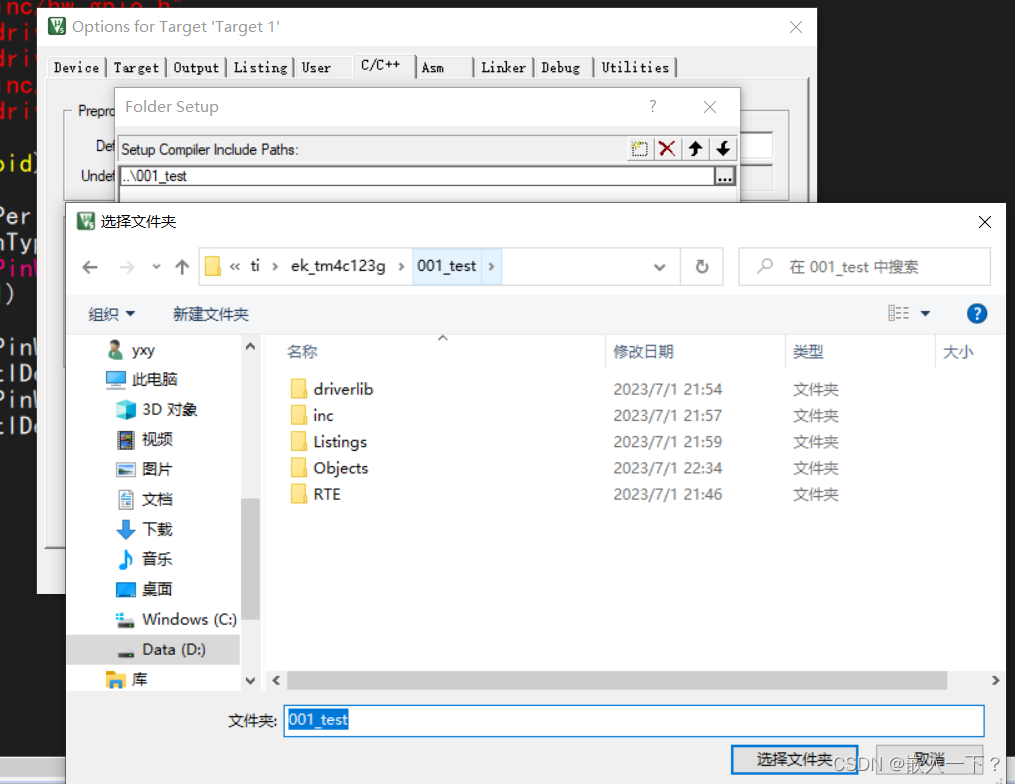Select the ti breadcrumb

click(255, 266)
